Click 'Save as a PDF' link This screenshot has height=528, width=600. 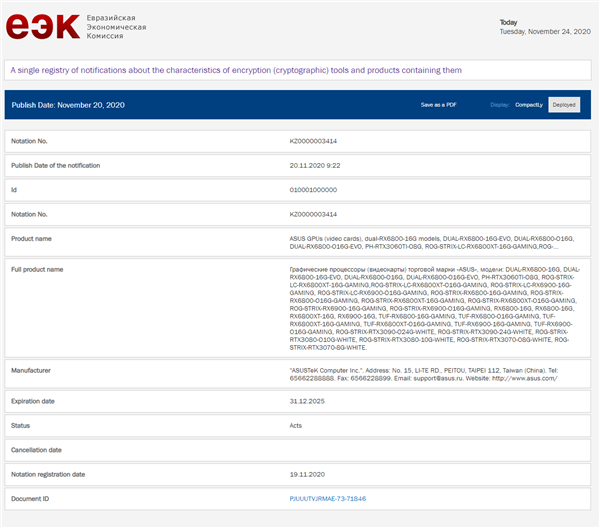point(439,105)
